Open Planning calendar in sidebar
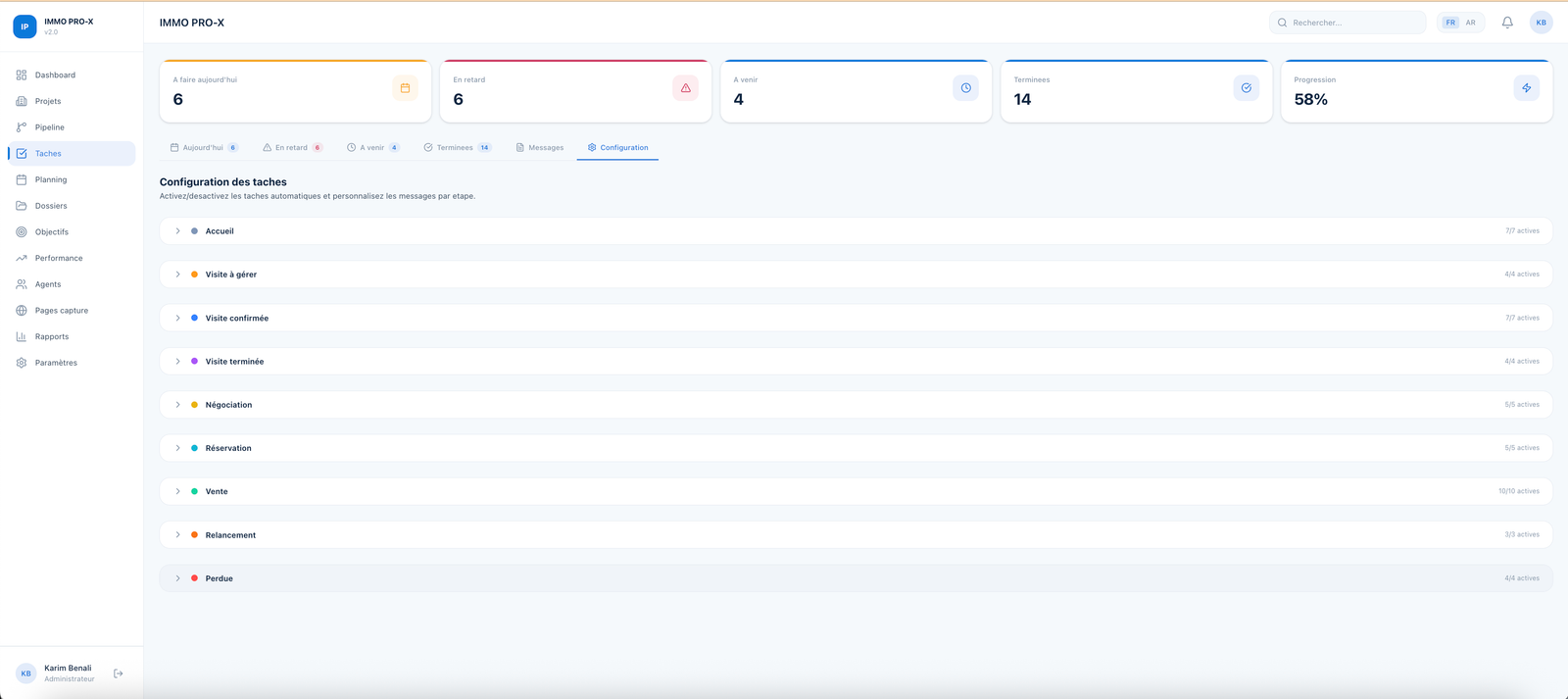Image resolution: width=1568 pixels, height=699 pixels. tap(71, 179)
